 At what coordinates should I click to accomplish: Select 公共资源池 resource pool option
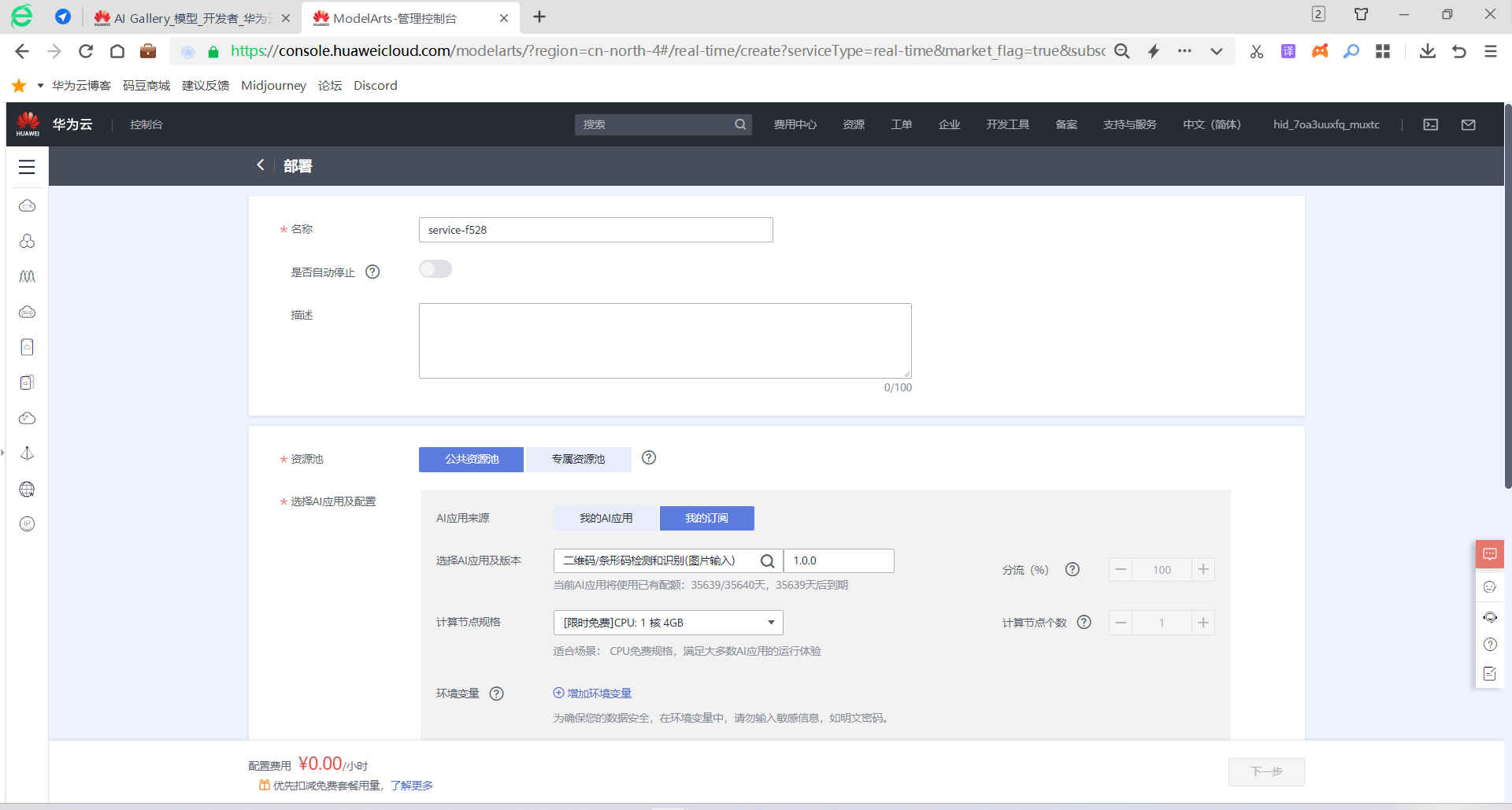[471, 460]
